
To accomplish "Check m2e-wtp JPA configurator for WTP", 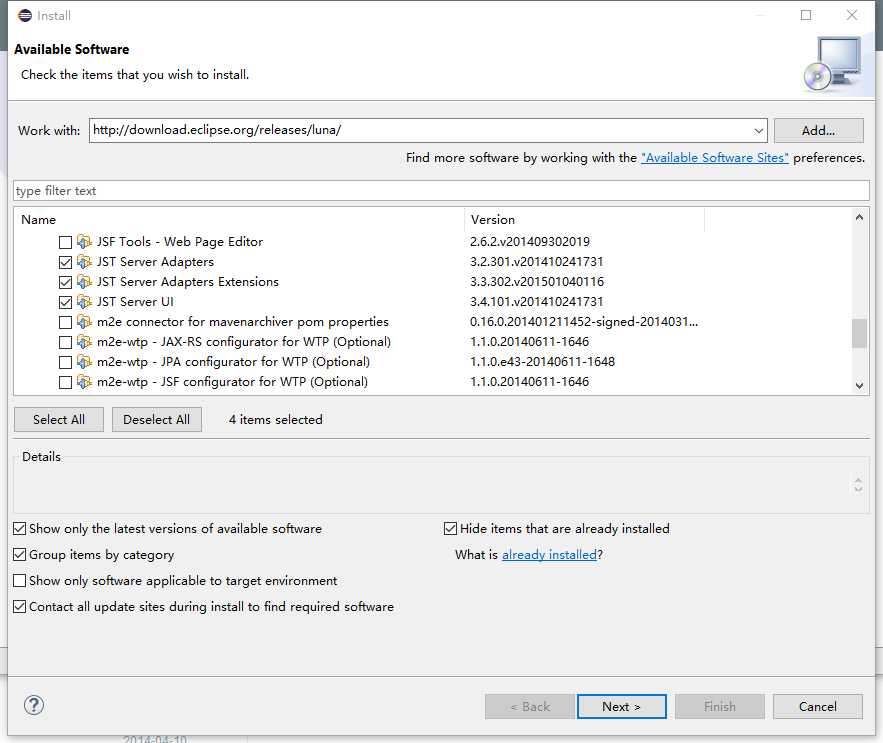I will coord(65,362).
